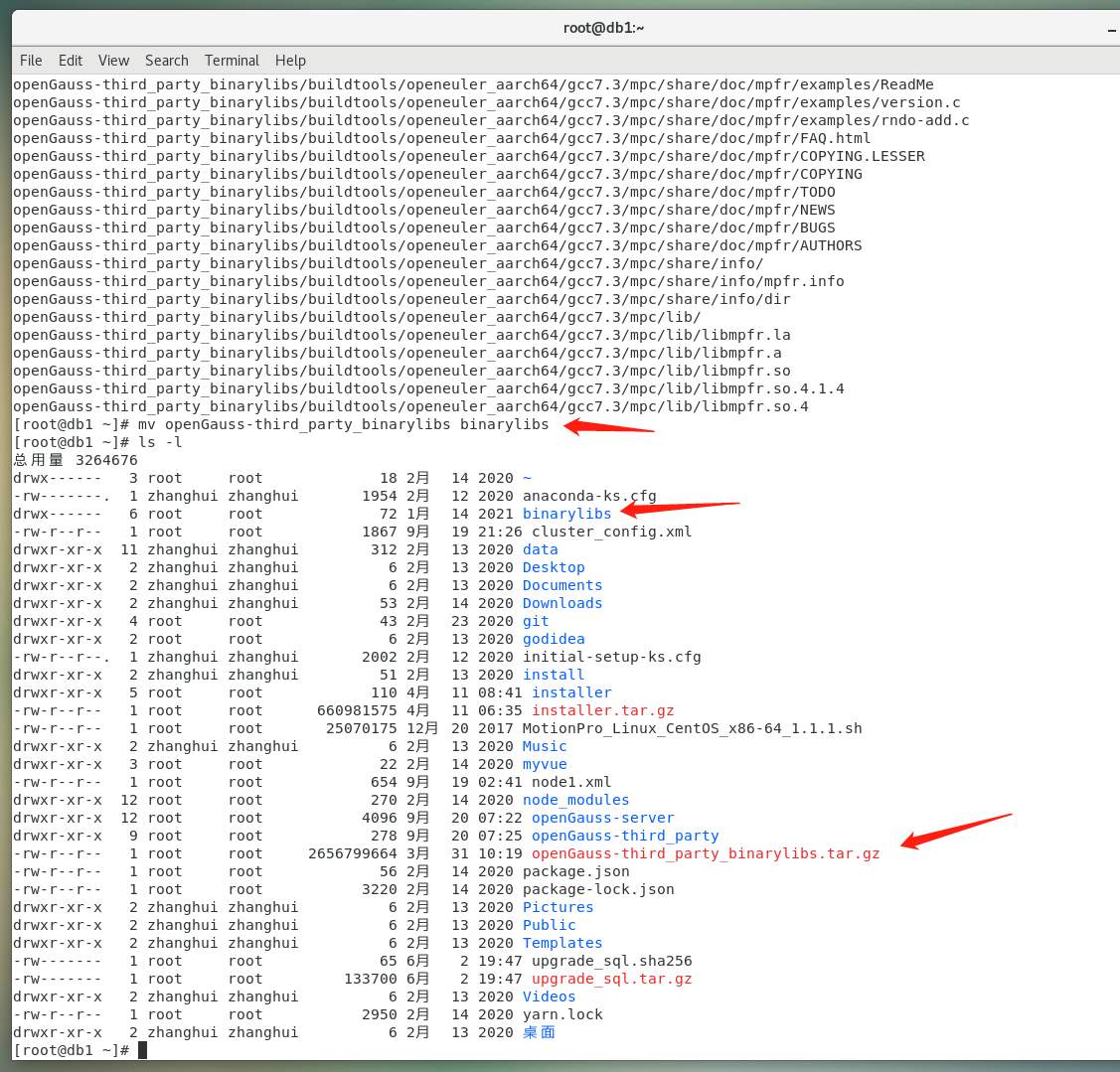Image resolution: width=1120 pixels, height=1072 pixels.
Task: Click the data directory entry
Action: click(540, 549)
